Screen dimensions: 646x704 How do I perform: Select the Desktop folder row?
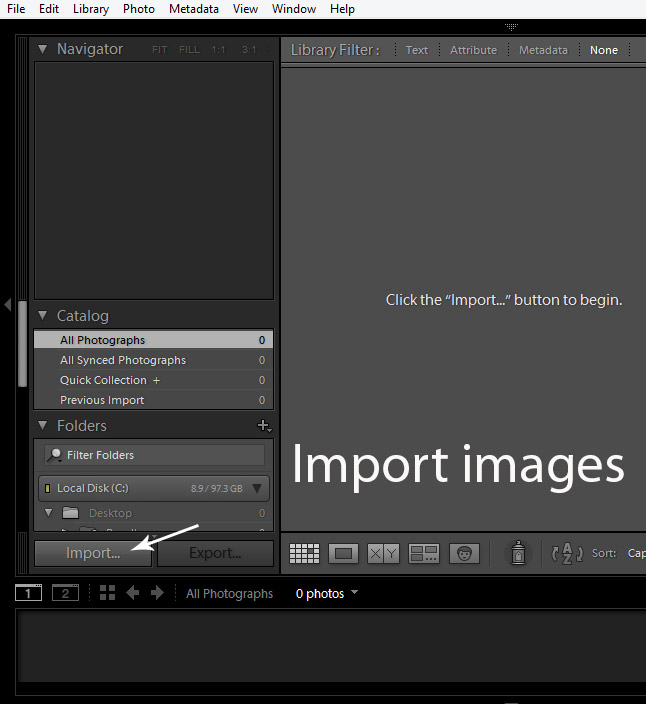tap(154, 513)
